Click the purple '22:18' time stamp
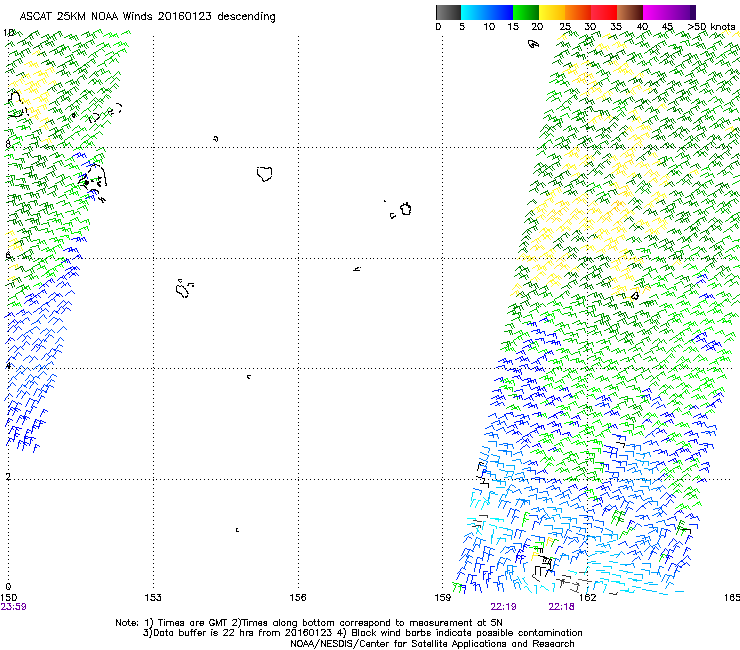 [x=561, y=607]
